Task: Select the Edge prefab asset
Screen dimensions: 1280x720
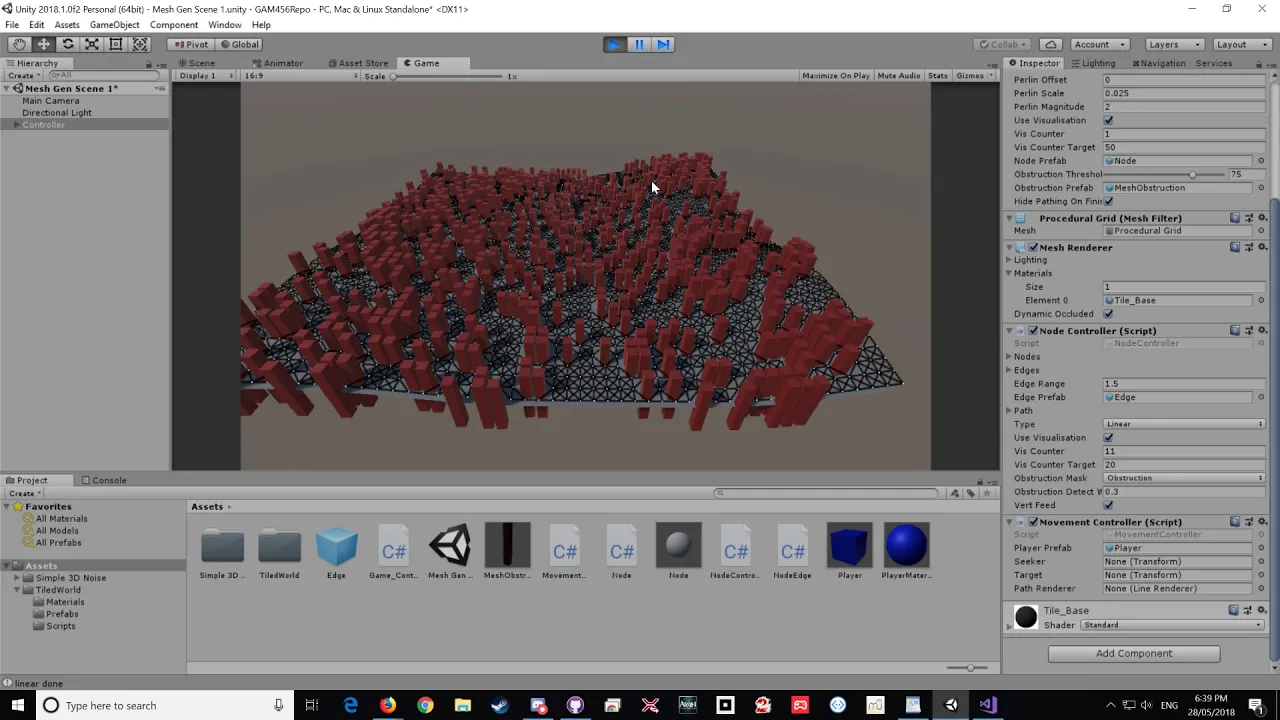Action: (x=336, y=551)
